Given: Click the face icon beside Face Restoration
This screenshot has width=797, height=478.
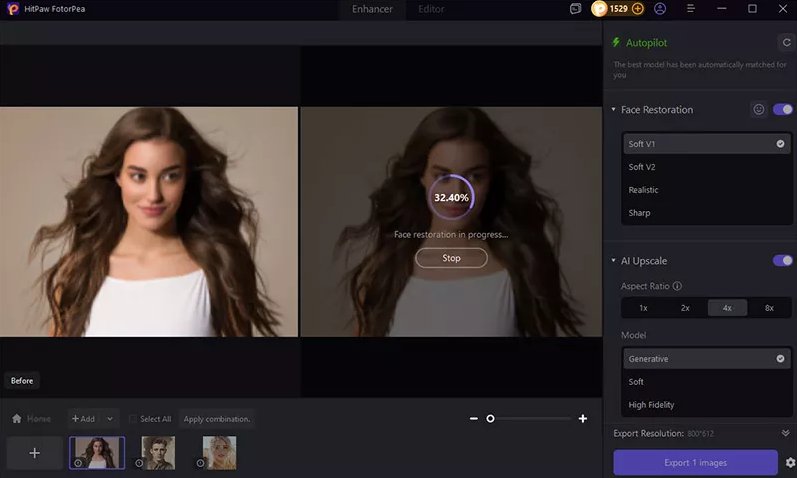Looking at the screenshot, I should [758, 109].
